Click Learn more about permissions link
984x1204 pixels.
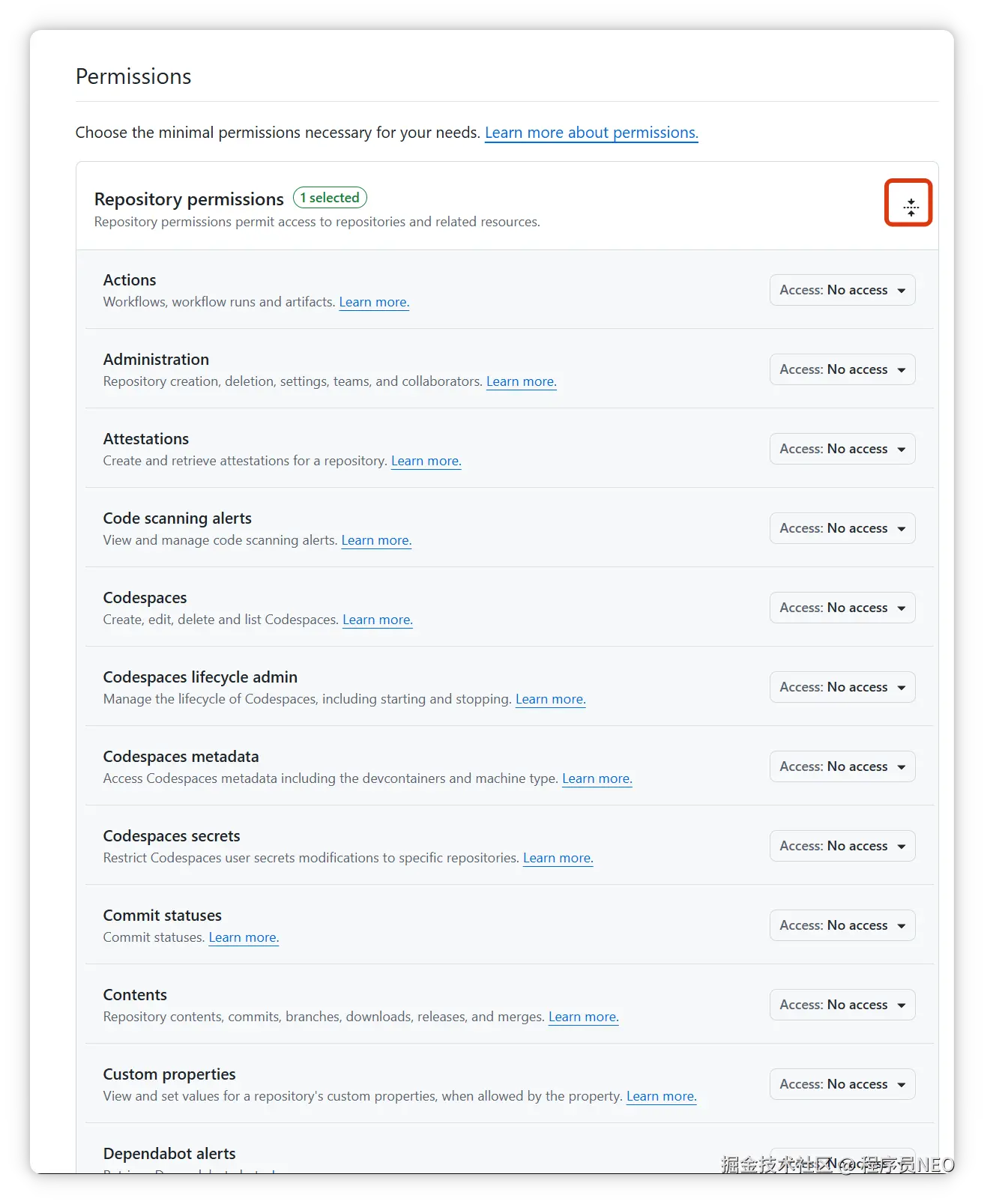tap(591, 133)
